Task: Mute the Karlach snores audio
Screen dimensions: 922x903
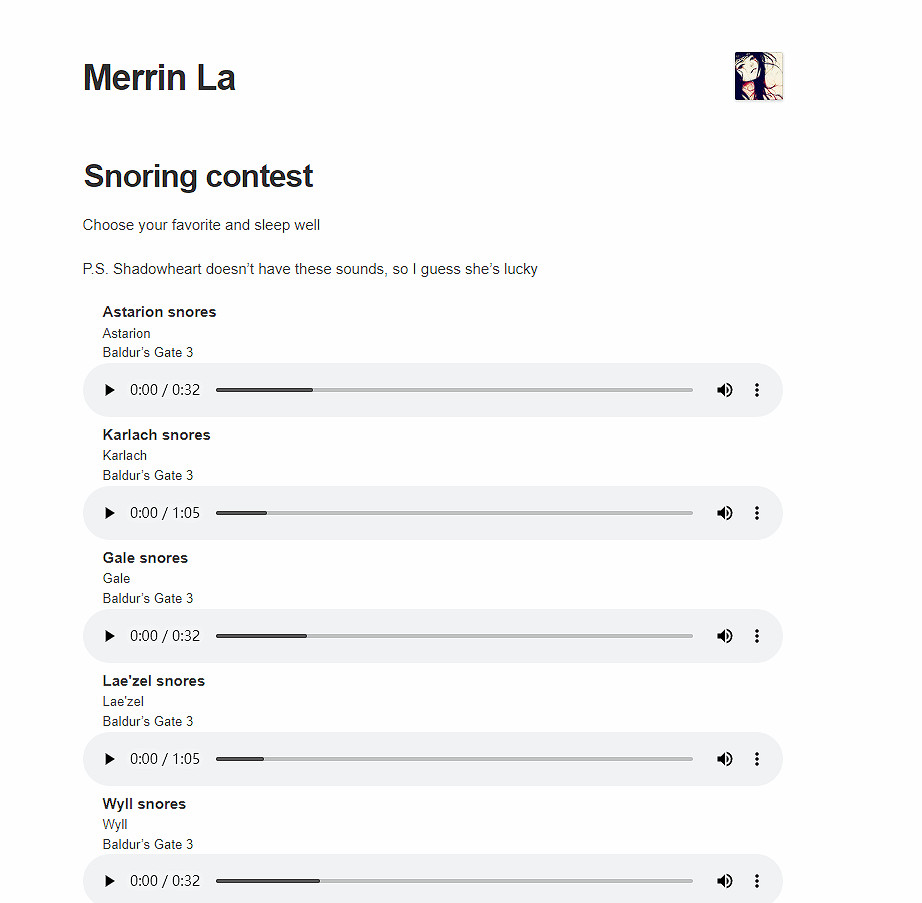Action: [x=725, y=513]
